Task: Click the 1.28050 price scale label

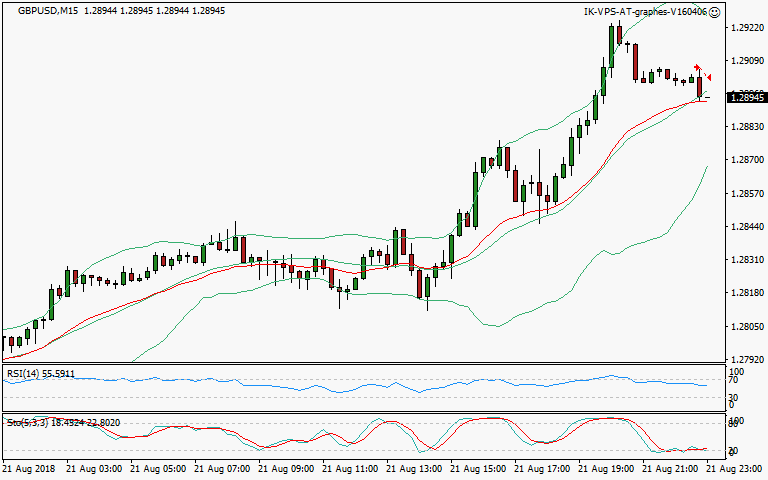Action: click(x=747, y=326)
